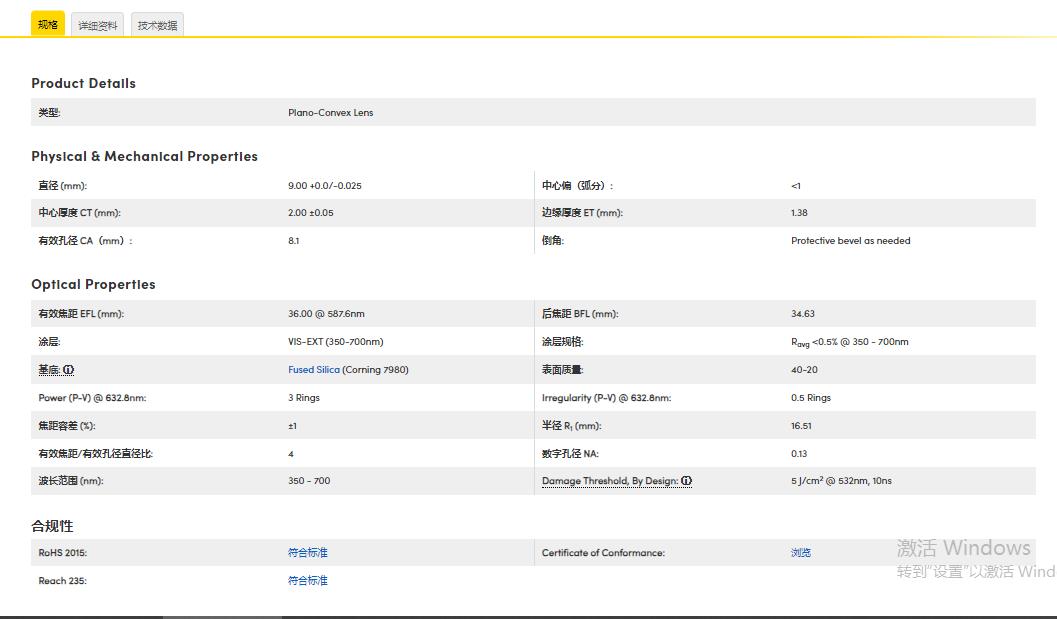Screen dimensions: 1057x619
Task: Switch to the 规格 tab
Action: click(47, 24)
